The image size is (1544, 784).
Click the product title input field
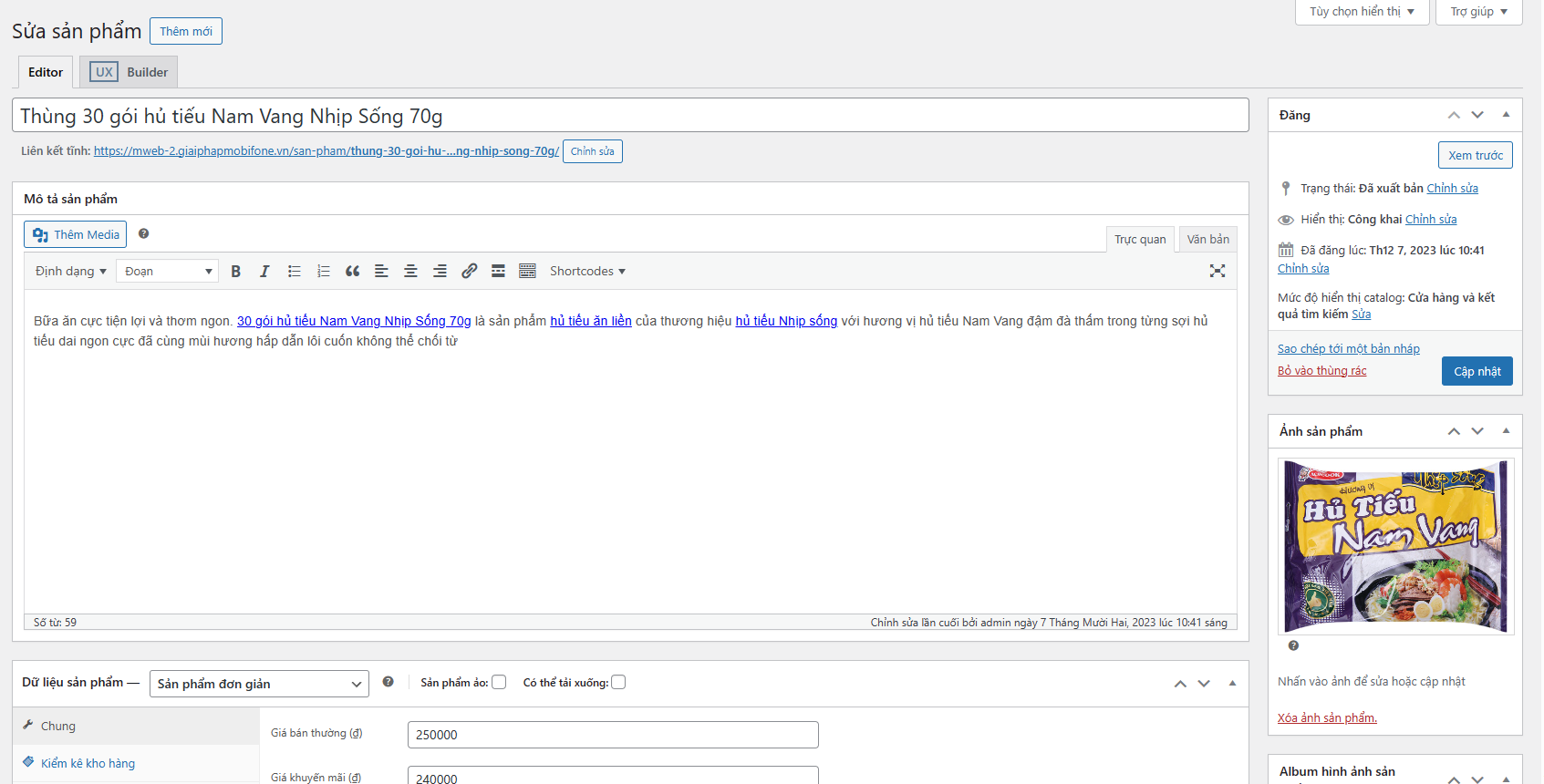click(630, 116)
